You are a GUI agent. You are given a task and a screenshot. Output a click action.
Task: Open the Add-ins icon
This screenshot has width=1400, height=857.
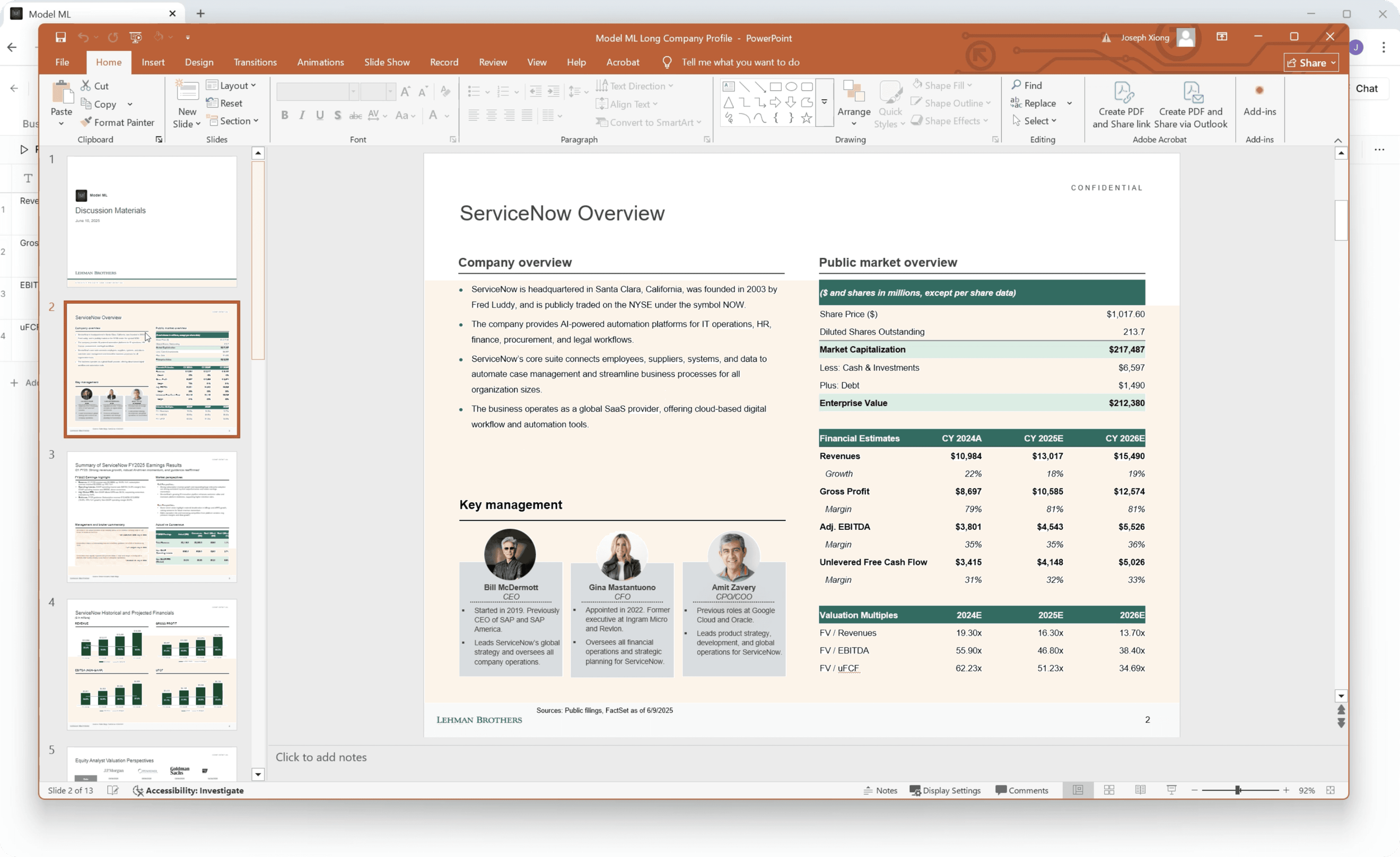(1259, 91)
